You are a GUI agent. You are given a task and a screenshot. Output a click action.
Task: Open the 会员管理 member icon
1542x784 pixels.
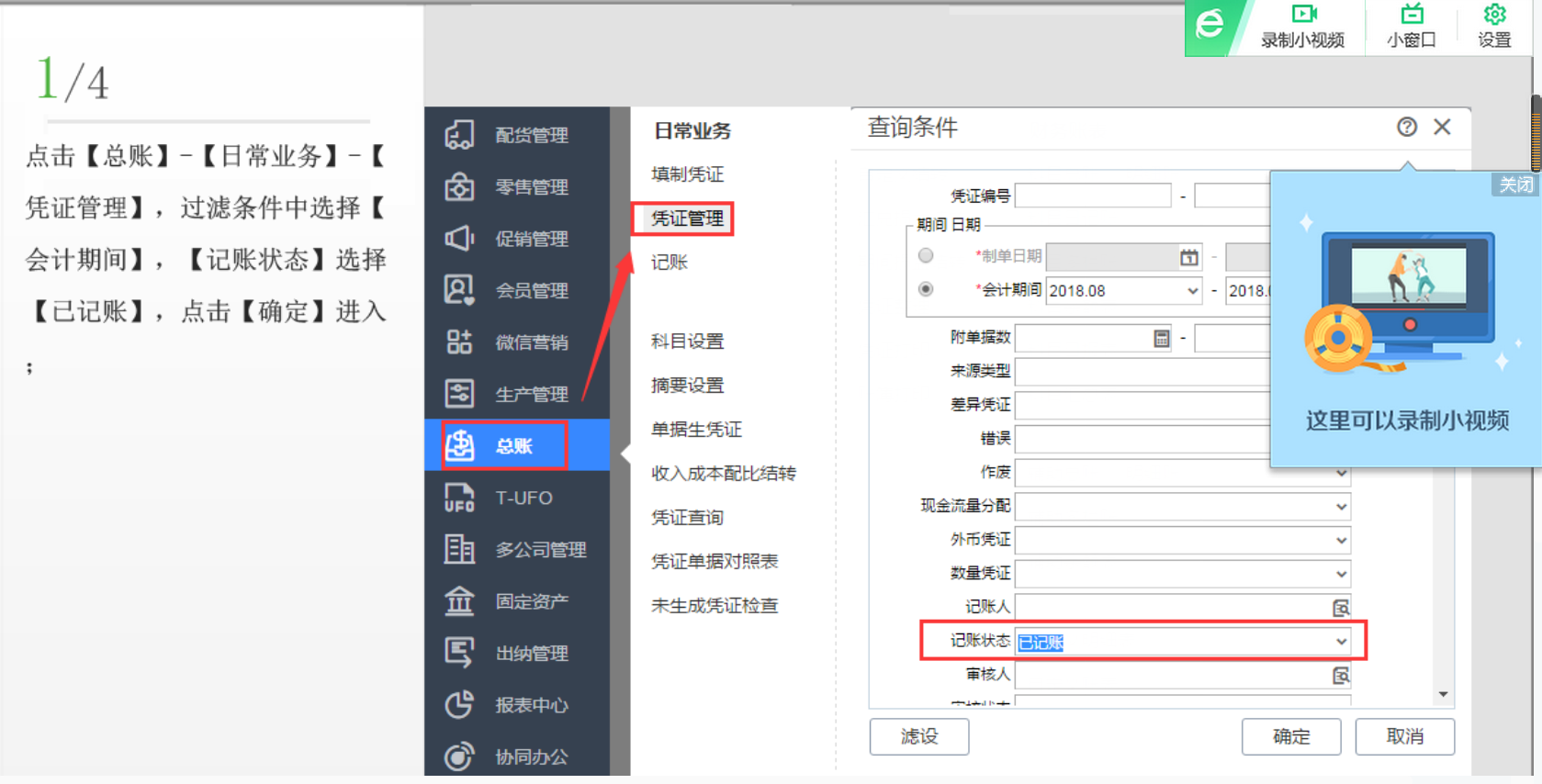pyautogui.click(x=459, y=290)
